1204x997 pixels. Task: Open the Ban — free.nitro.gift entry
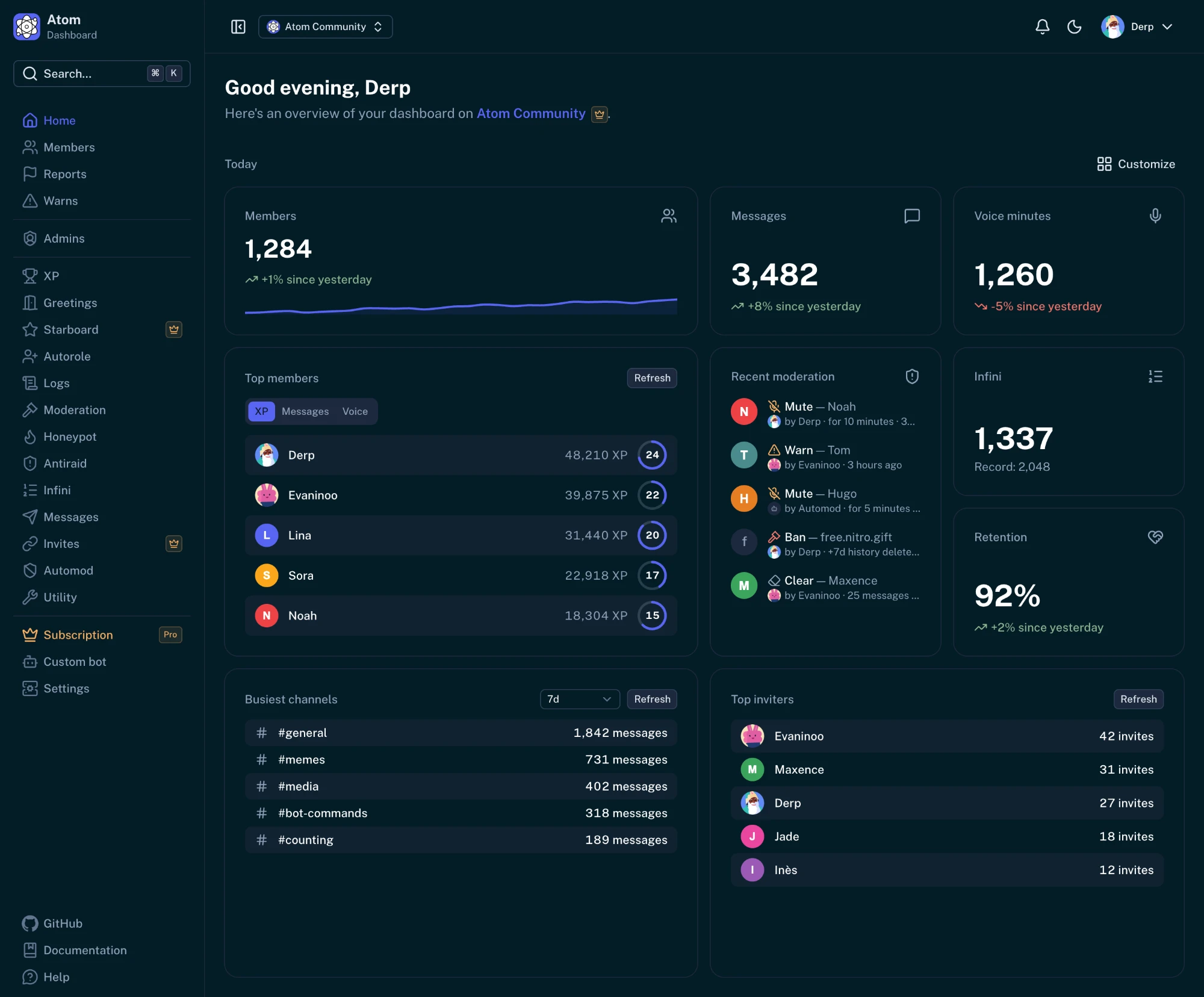pyautogui.click(x=825, y=544)
